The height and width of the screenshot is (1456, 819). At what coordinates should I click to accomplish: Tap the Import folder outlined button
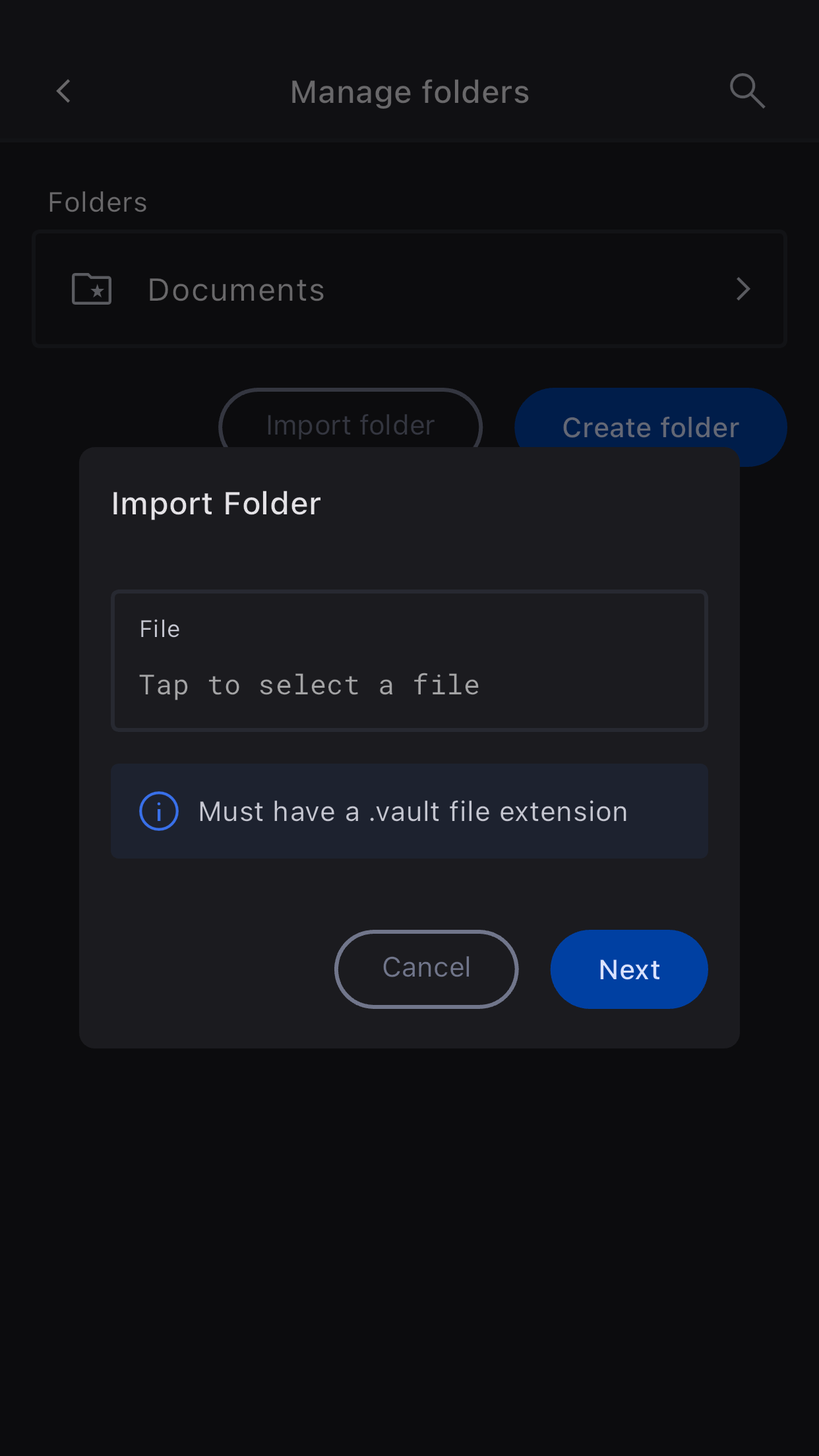[350, 419]
